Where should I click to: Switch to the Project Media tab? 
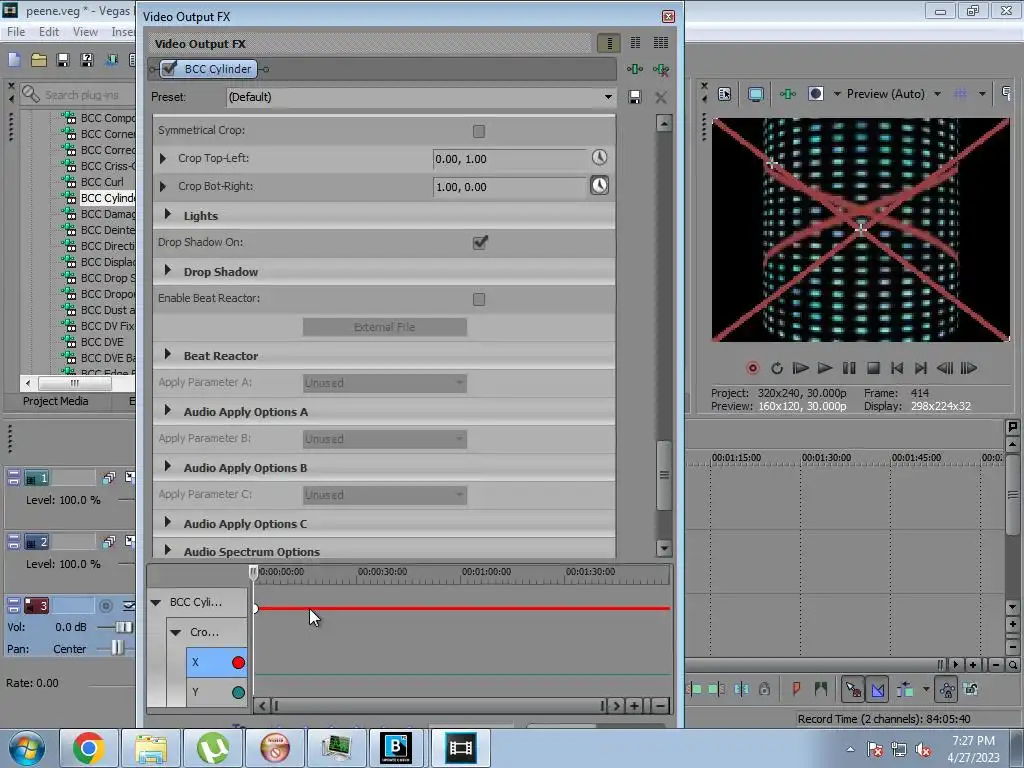pos(56,401)
